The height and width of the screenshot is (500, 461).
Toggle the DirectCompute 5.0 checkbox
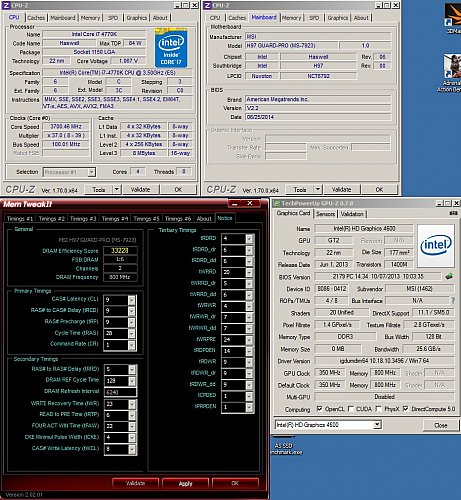(406, 409)
